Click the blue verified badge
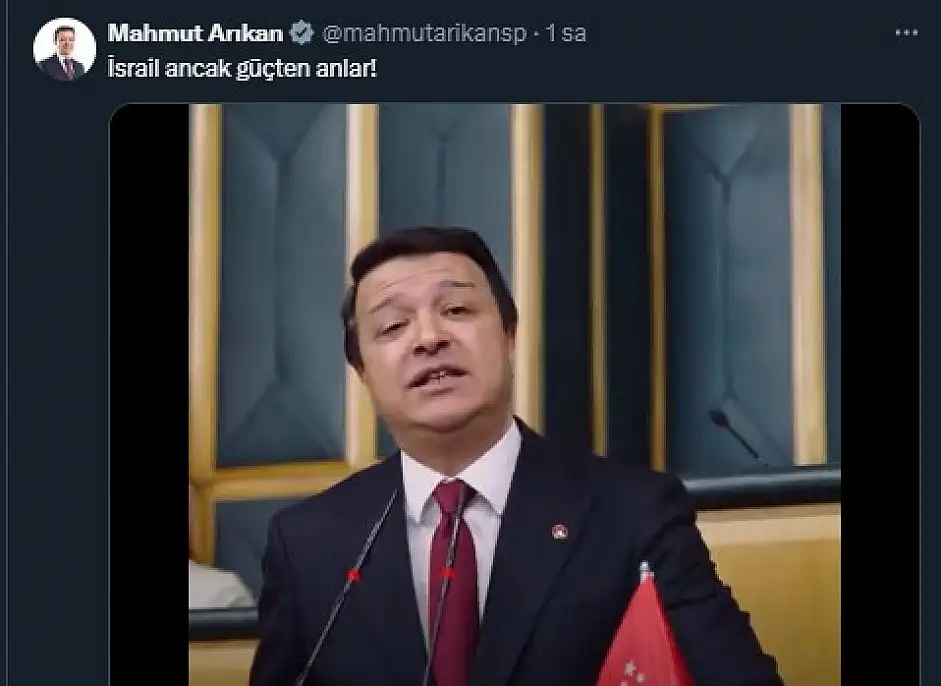941x686 pixels. point(302,33)
